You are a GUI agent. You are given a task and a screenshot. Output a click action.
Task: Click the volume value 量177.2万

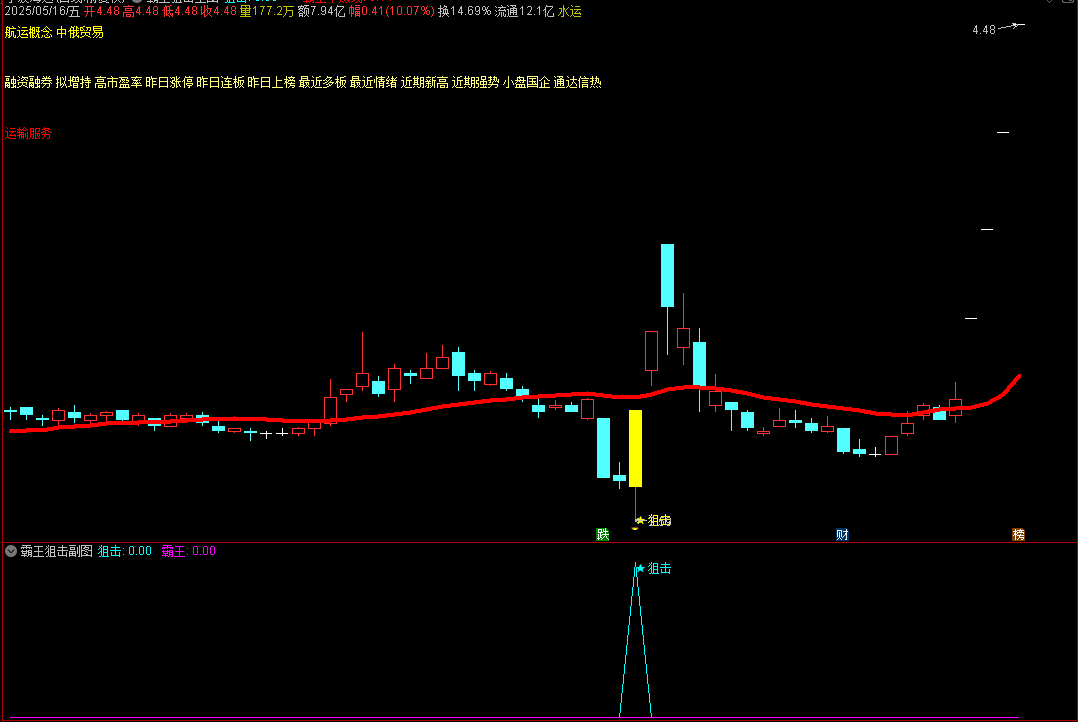(x=267, y=11)
